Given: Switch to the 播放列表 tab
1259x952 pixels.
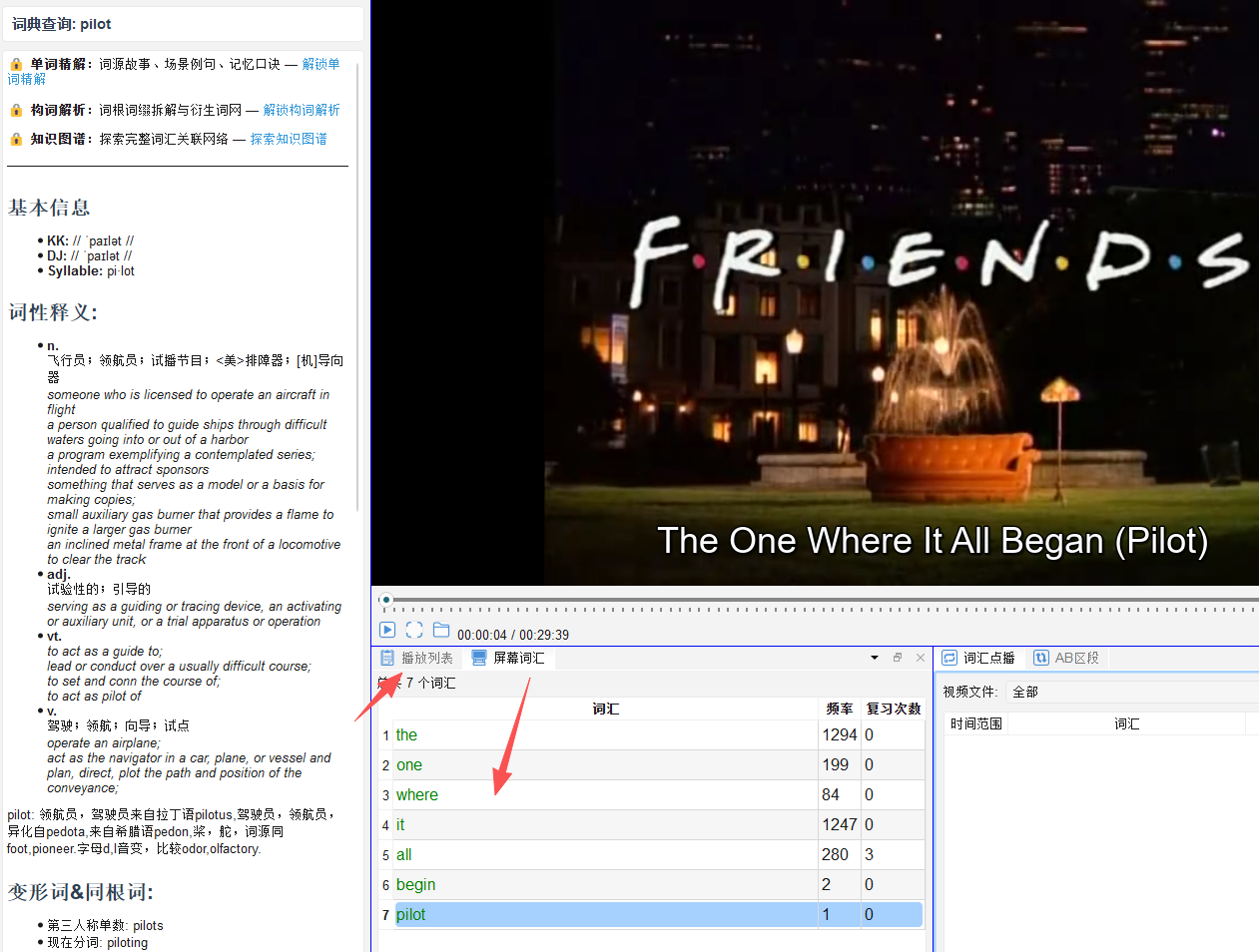Looking at the screenshot, I should (417, 658).
